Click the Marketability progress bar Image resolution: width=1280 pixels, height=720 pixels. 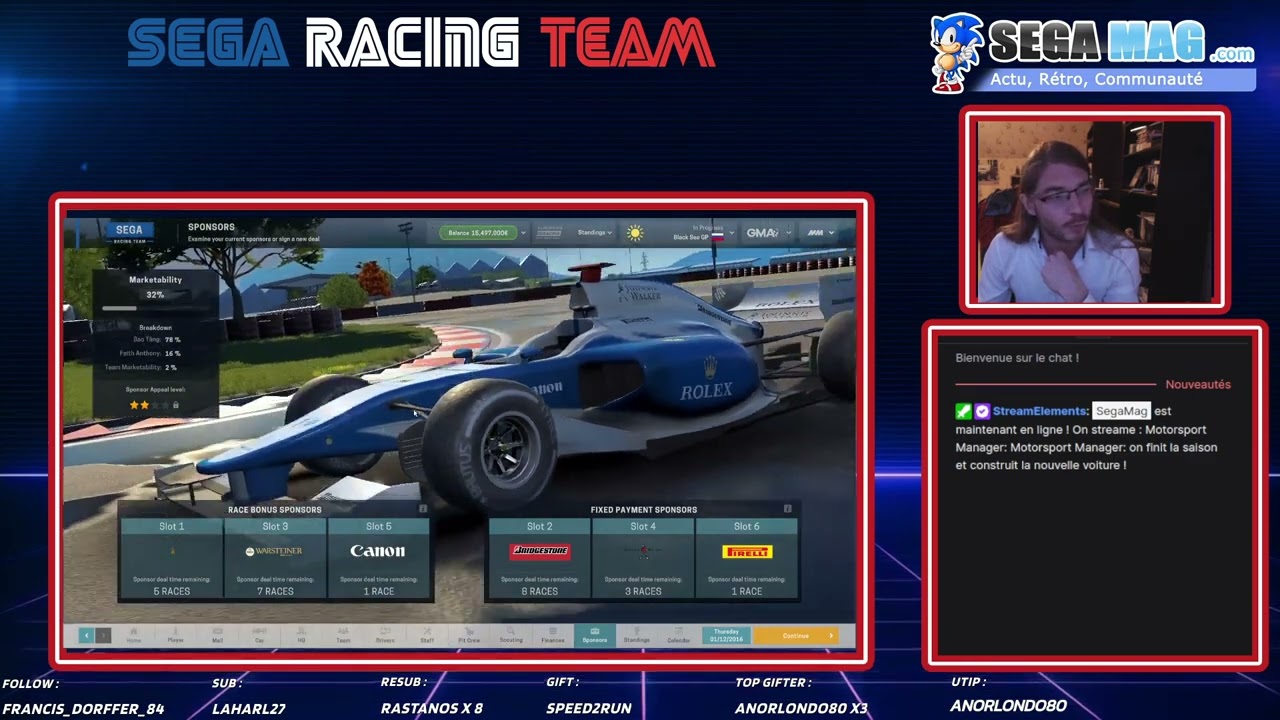click(x=155, y=309)
